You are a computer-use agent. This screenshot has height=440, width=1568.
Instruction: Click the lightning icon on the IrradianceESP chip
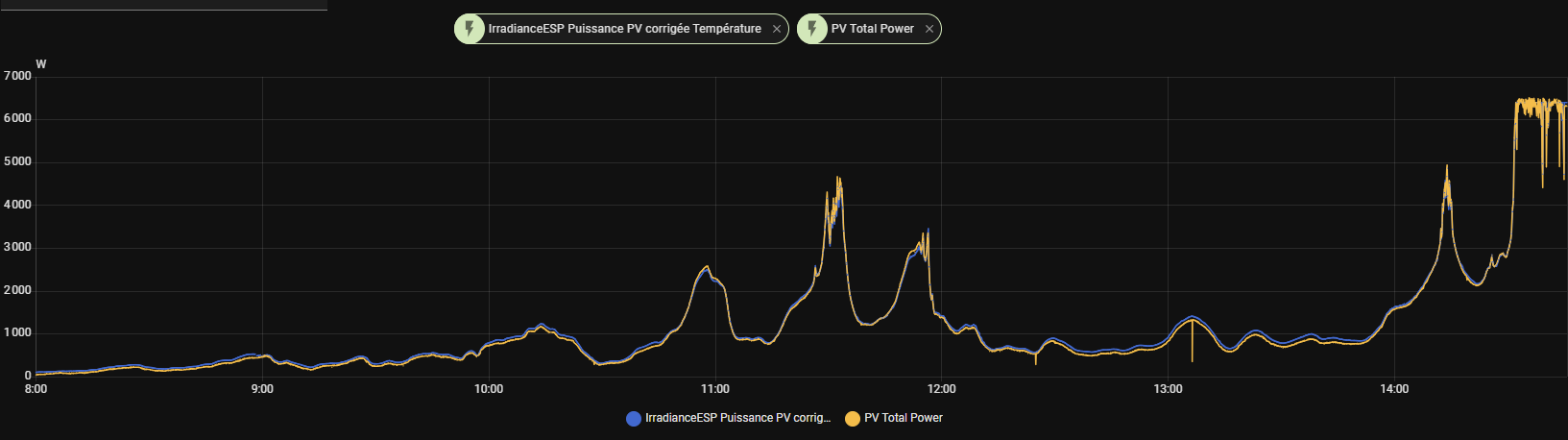click(x=469, y=29)
